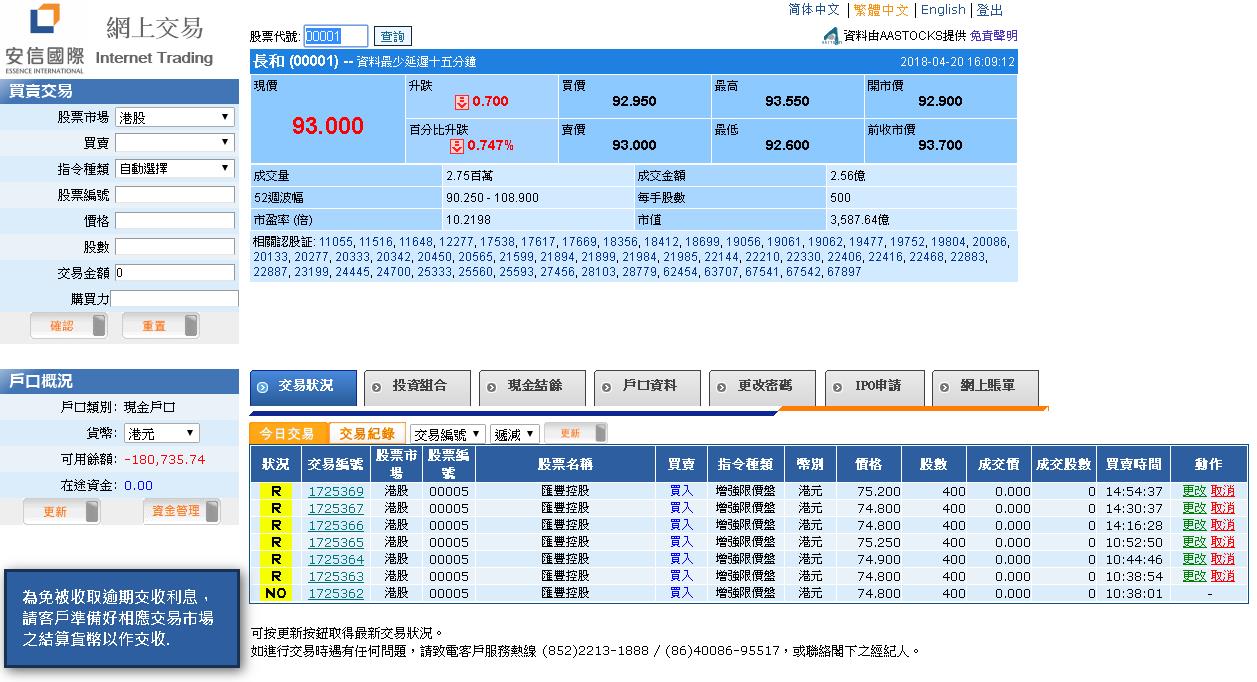Open order number 1725369 link
This screenshot has width=1257, height=682.
tap(336, 492)
